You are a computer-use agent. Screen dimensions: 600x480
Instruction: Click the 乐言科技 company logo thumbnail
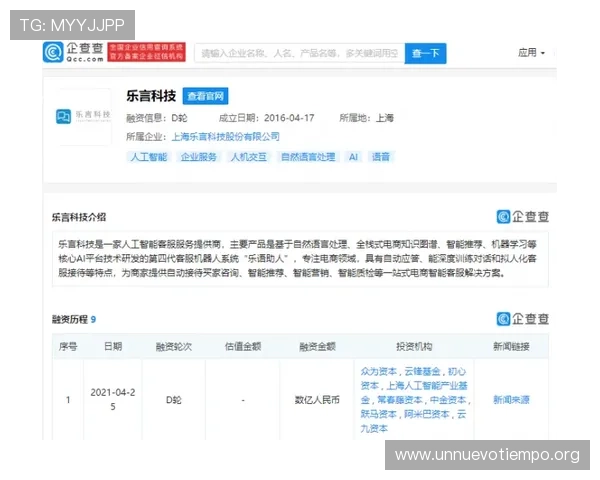(83, 116)
